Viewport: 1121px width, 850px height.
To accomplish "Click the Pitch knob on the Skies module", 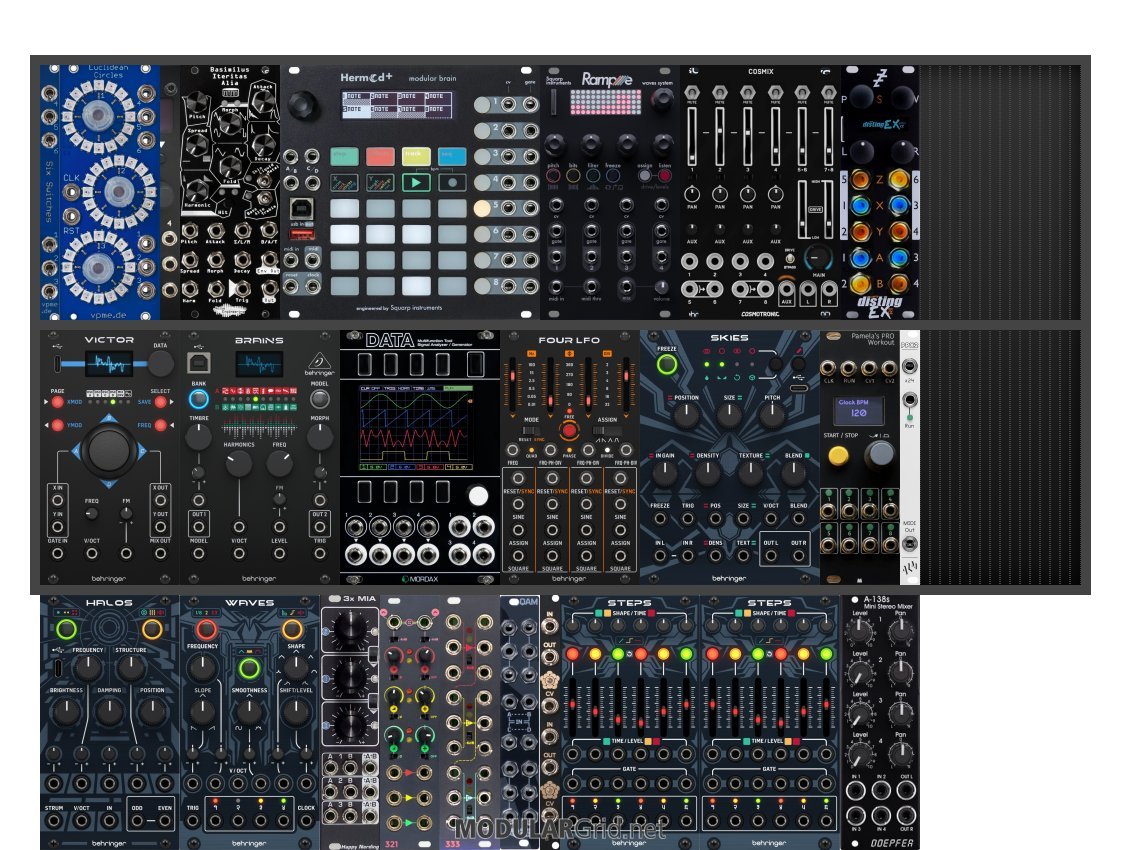I will [772, 414].
